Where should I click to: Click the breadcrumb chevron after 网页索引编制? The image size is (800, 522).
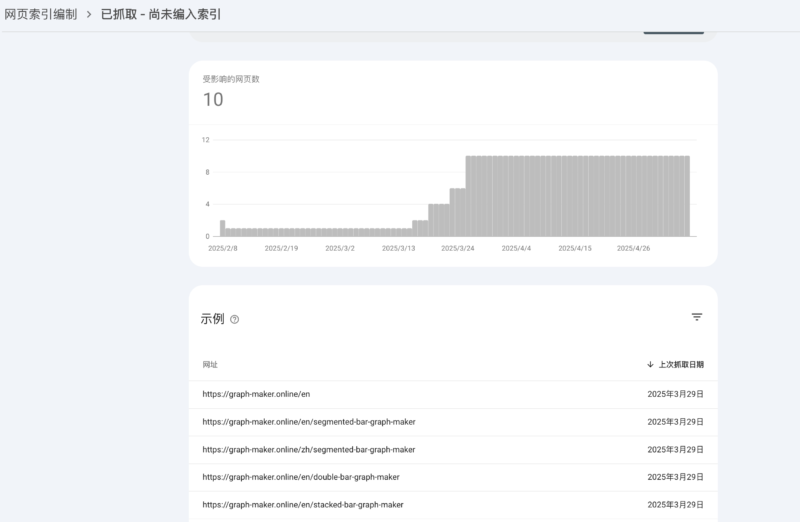pyautogui.click(x=89, y=15)
